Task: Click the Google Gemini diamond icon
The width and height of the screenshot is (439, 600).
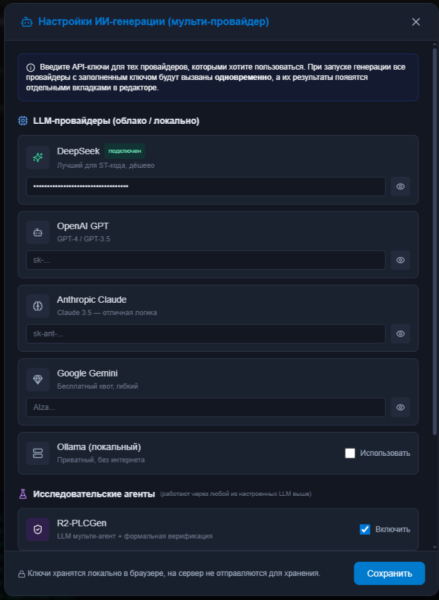Action: [38, 380]
